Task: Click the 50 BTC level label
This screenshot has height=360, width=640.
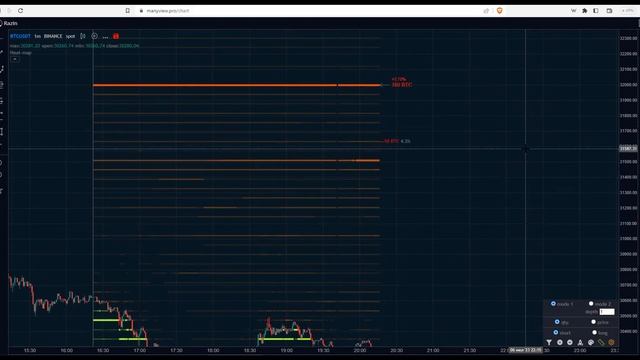Action: 391,141
